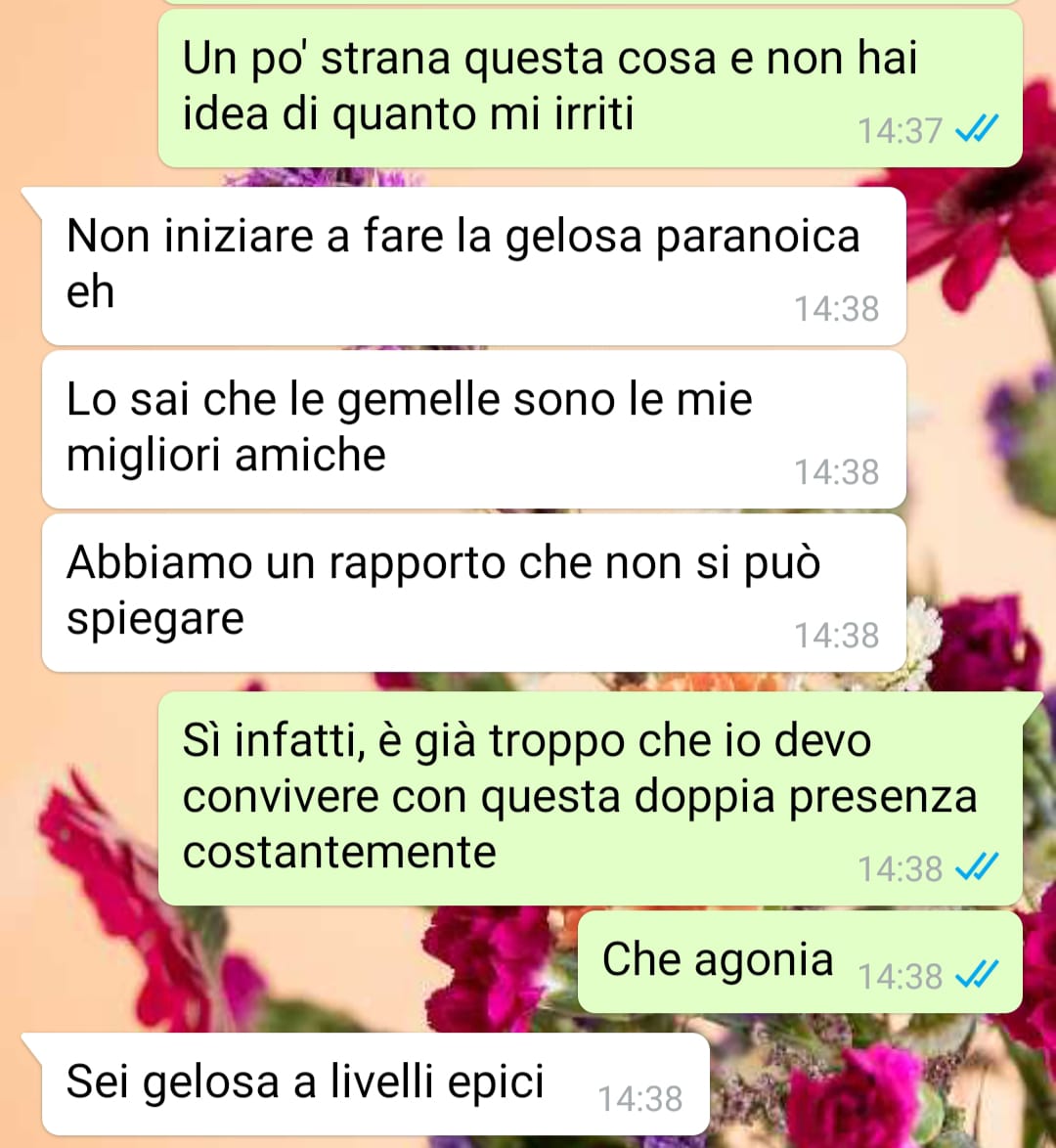The height and width of the screenshot is (1148, 1056).
Task: Tap the 'Che agonia' message bubble
Action: (x=800, y=962)
